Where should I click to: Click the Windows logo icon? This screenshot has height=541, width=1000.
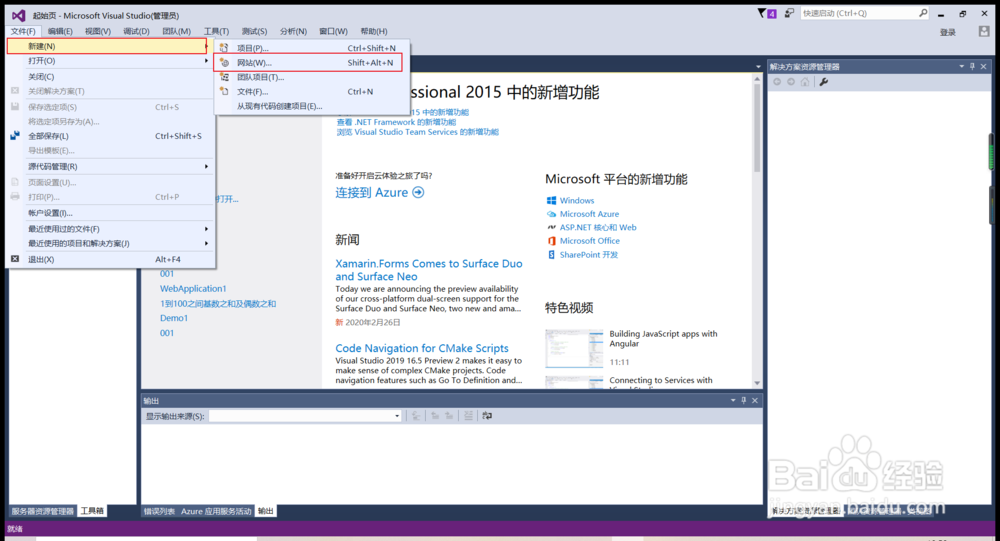[552, 200]
